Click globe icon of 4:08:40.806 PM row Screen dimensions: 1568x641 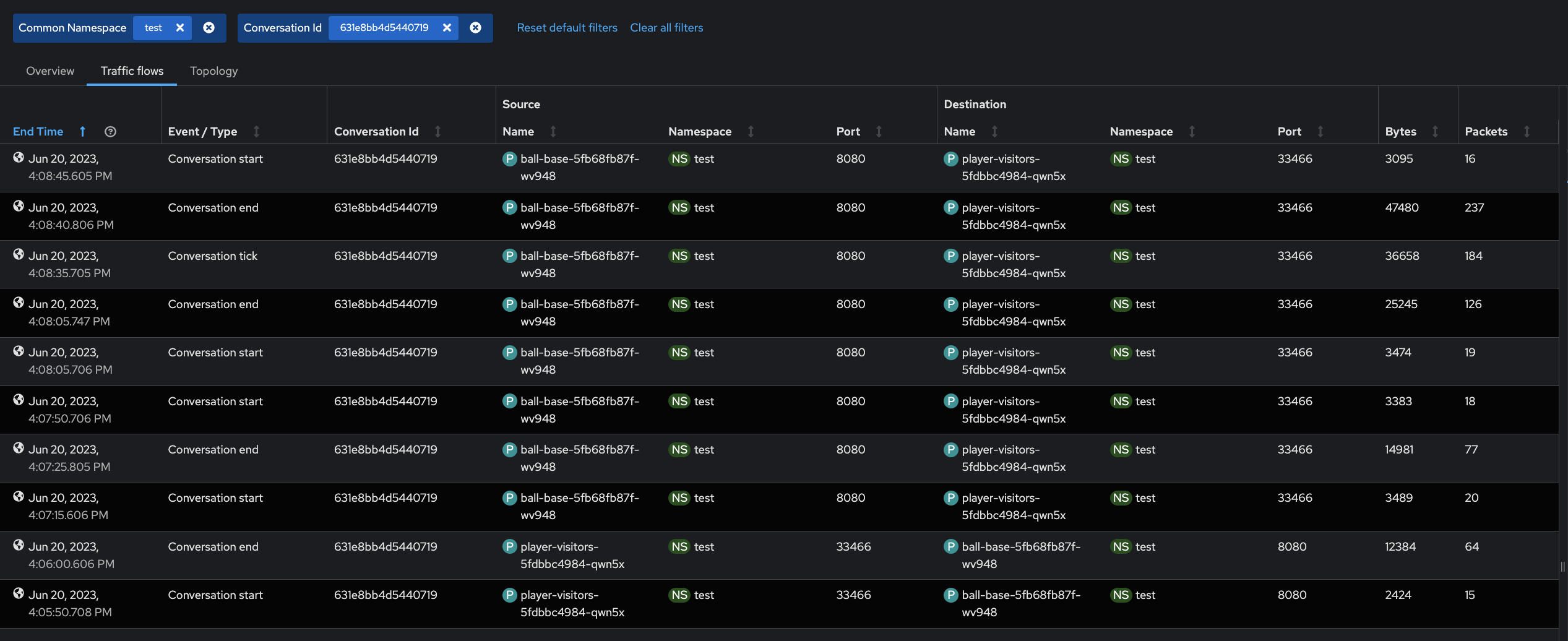click(19, 206)
